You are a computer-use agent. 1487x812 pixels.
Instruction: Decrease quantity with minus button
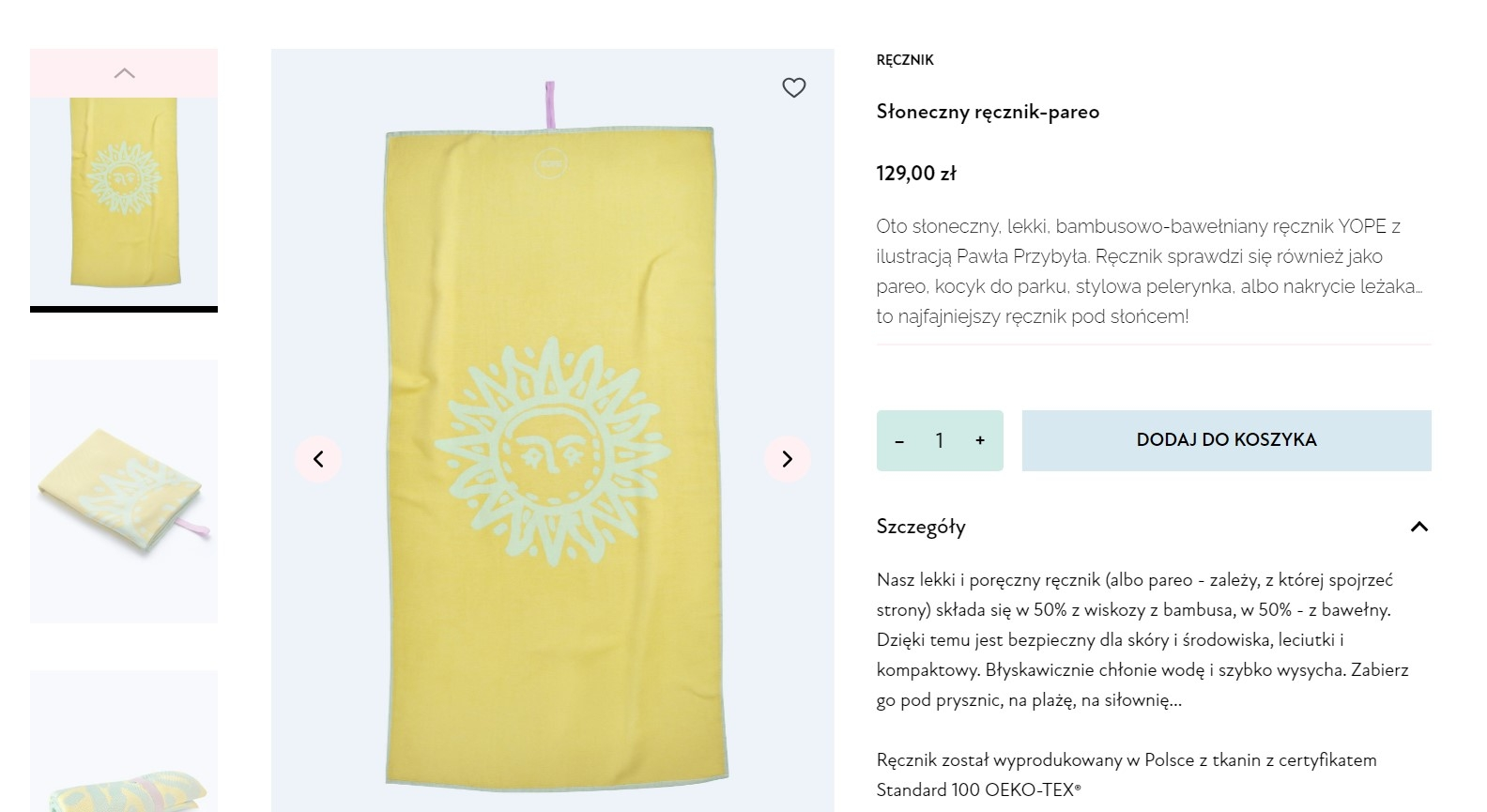899,440
